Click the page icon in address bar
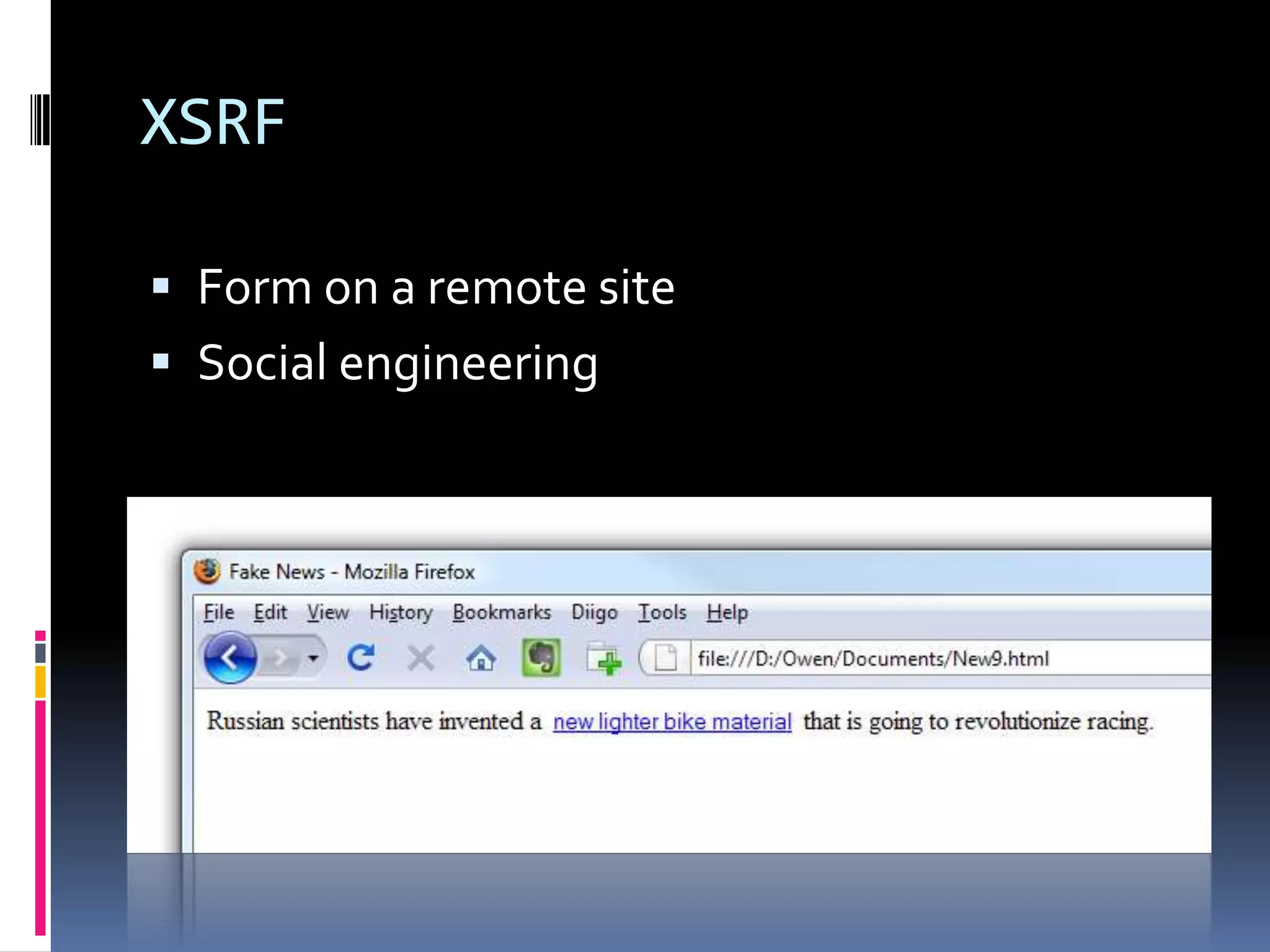1270x952 pixels. coord(665,658)
